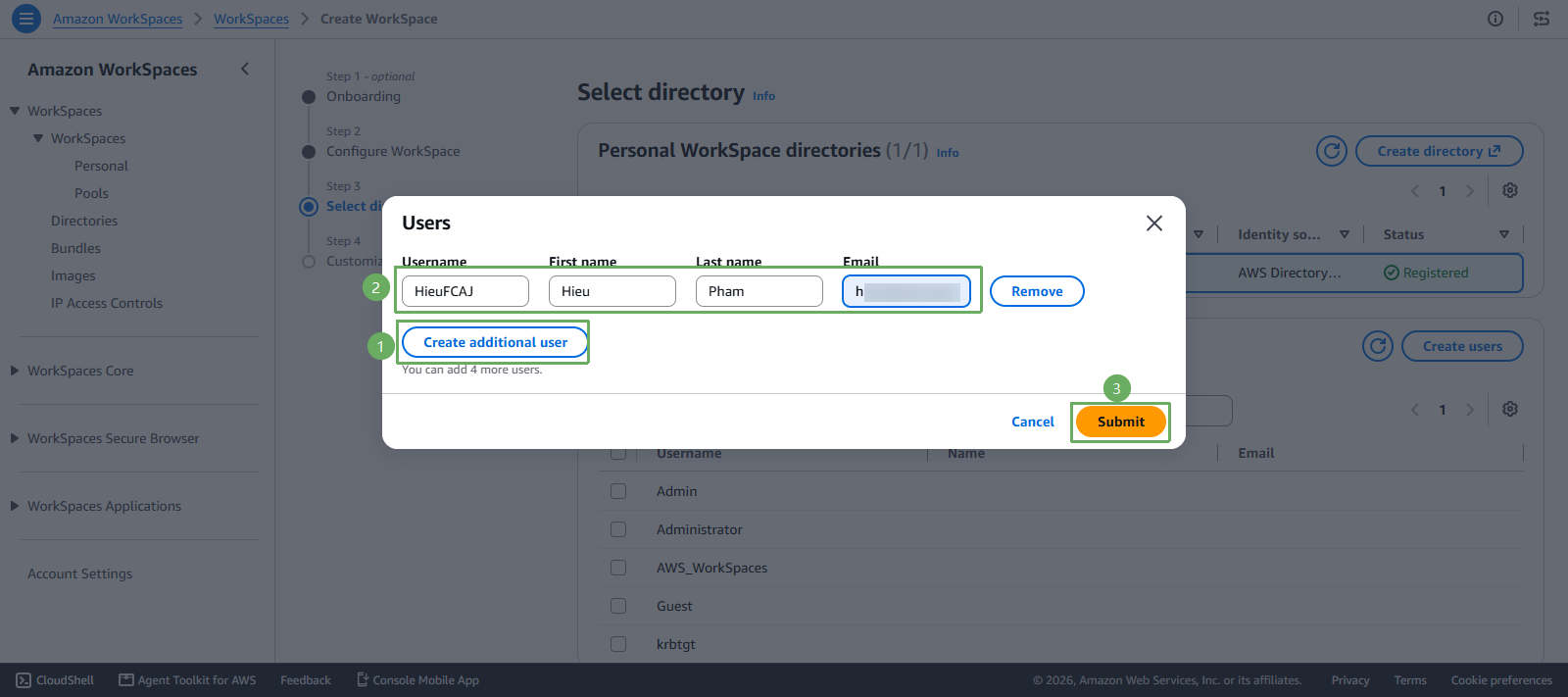Open Cookie preferences in footer
The width and height of the screenshot is (1568, 697).
(1501, 680)
